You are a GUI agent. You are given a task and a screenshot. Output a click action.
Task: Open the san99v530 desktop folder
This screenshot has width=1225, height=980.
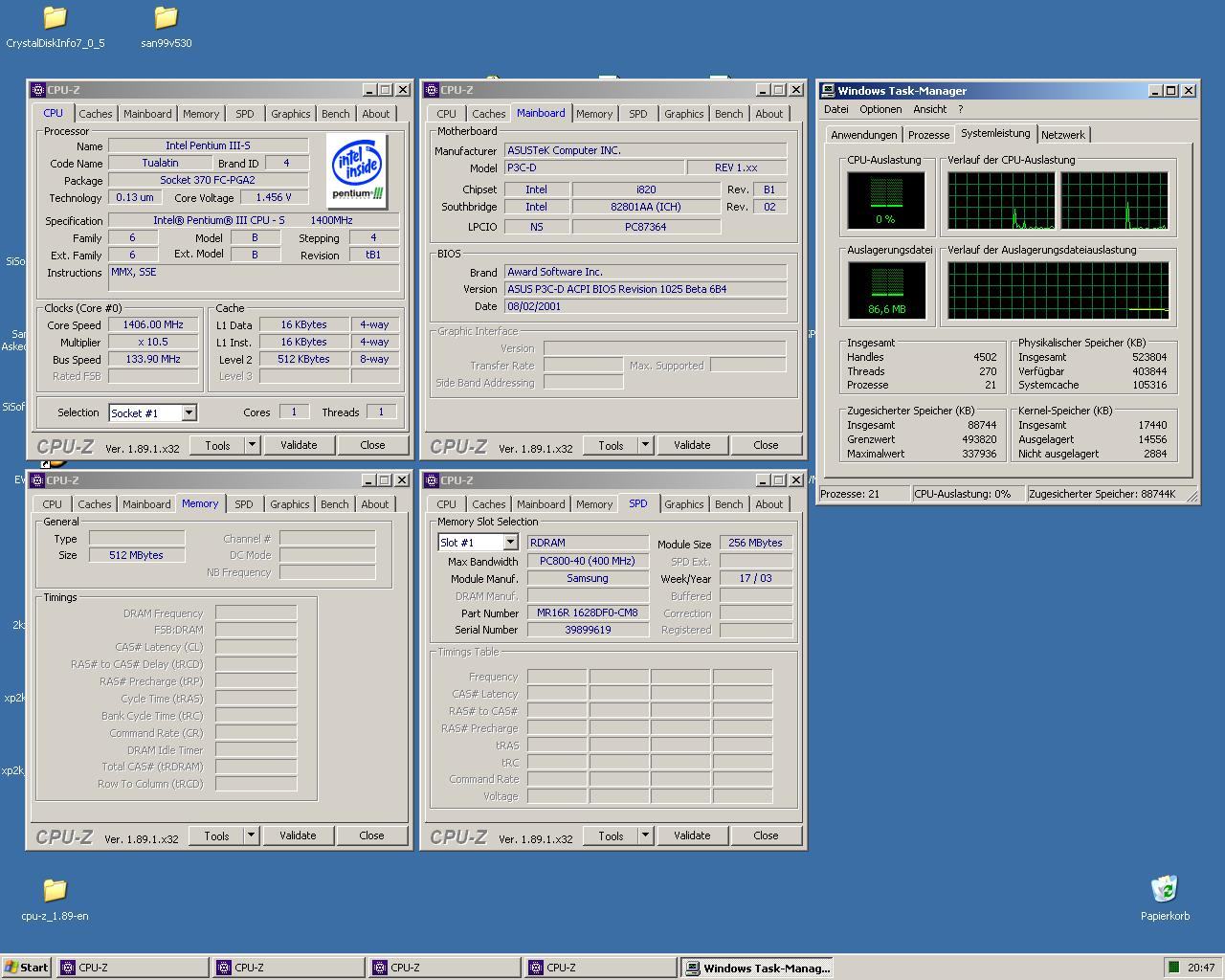166,18
